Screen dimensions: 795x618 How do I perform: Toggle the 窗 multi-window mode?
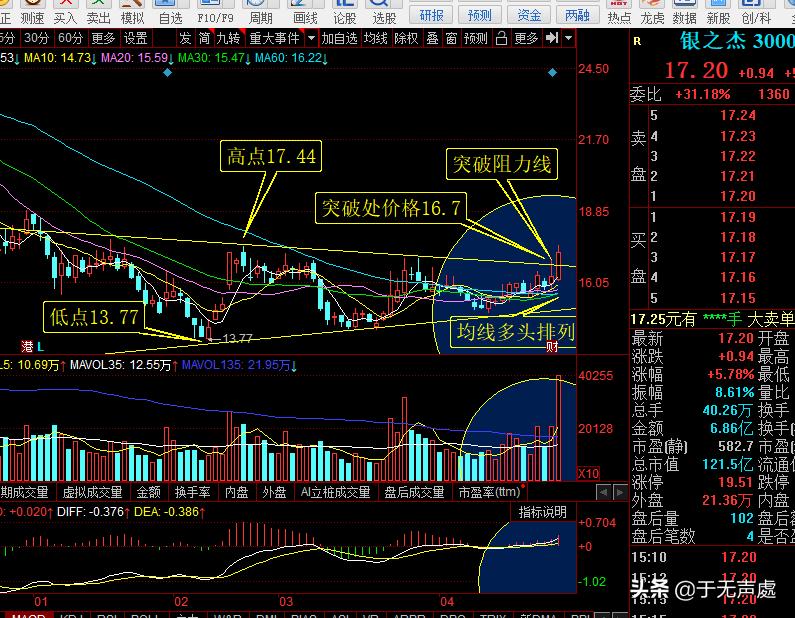pos(451,38)
